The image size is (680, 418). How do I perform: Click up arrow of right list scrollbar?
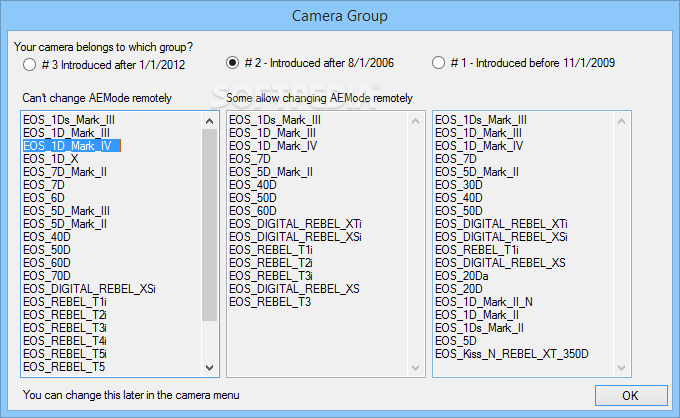(x=621, y=121)
